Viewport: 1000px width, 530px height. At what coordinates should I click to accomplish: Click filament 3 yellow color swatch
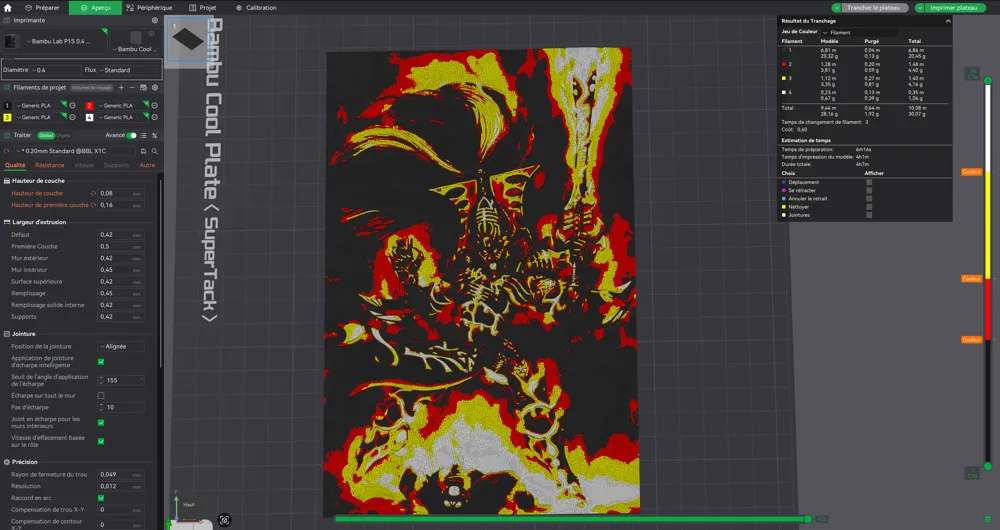(8, 117)
